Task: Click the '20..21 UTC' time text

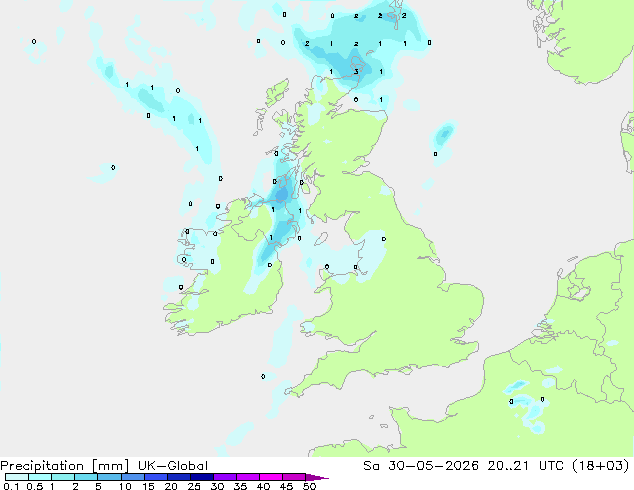Action: [526, 466]
